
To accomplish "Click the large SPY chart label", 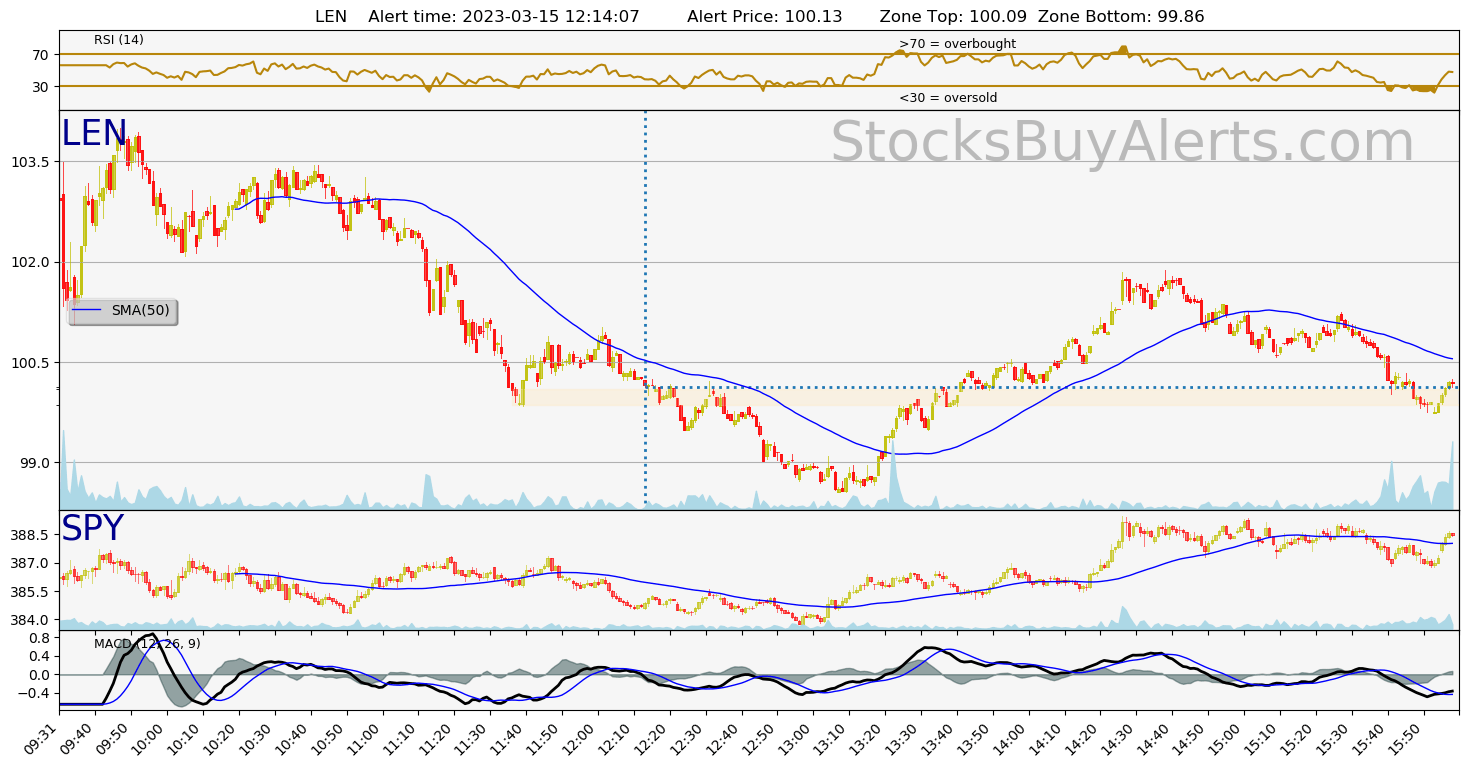I will point(92,529).
